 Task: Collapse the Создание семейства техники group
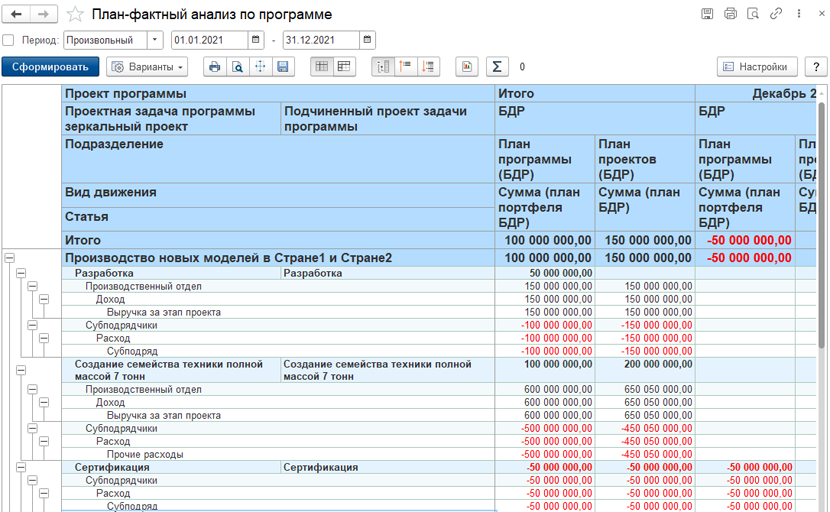(21, 370)
